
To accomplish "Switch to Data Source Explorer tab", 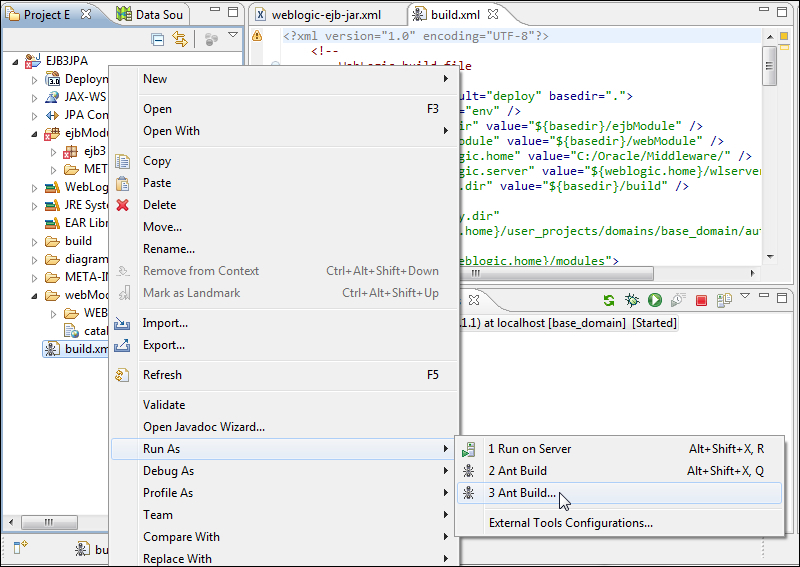I will tap(150, 15).
